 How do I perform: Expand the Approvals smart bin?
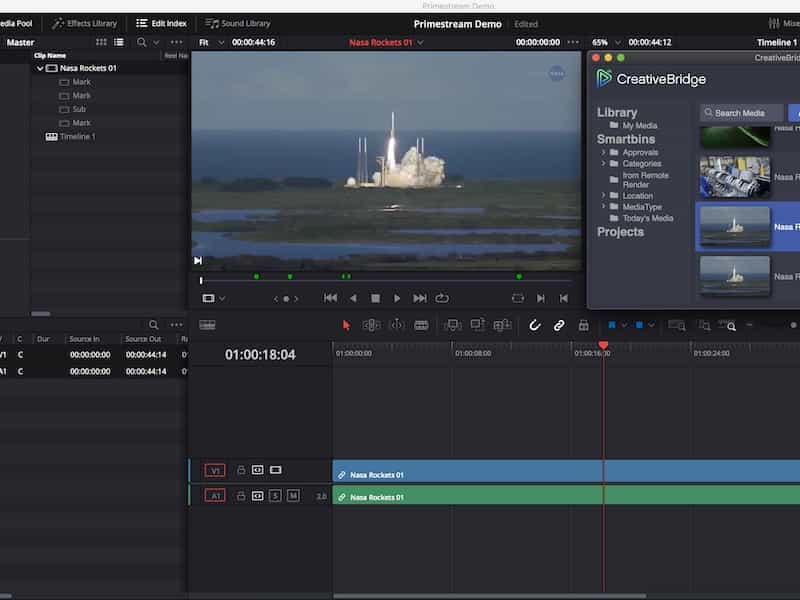(603, 153)
